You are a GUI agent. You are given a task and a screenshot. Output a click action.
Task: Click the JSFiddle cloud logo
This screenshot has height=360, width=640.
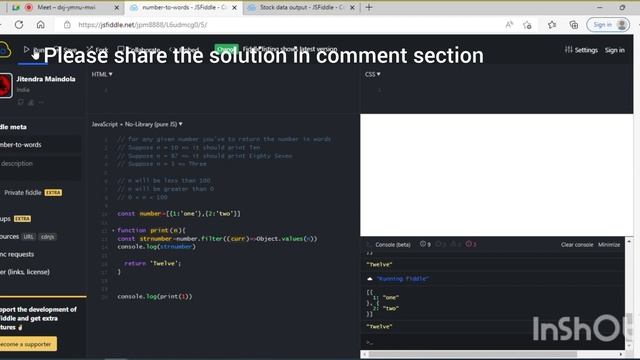(x=5, y=50)
